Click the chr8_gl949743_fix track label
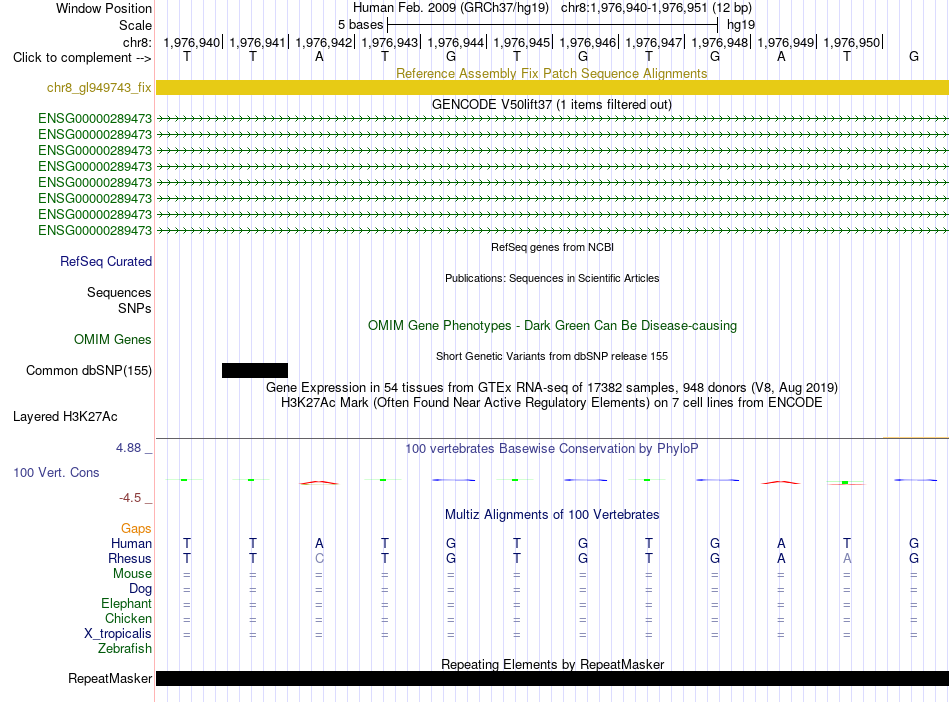 tap(99, 87)
